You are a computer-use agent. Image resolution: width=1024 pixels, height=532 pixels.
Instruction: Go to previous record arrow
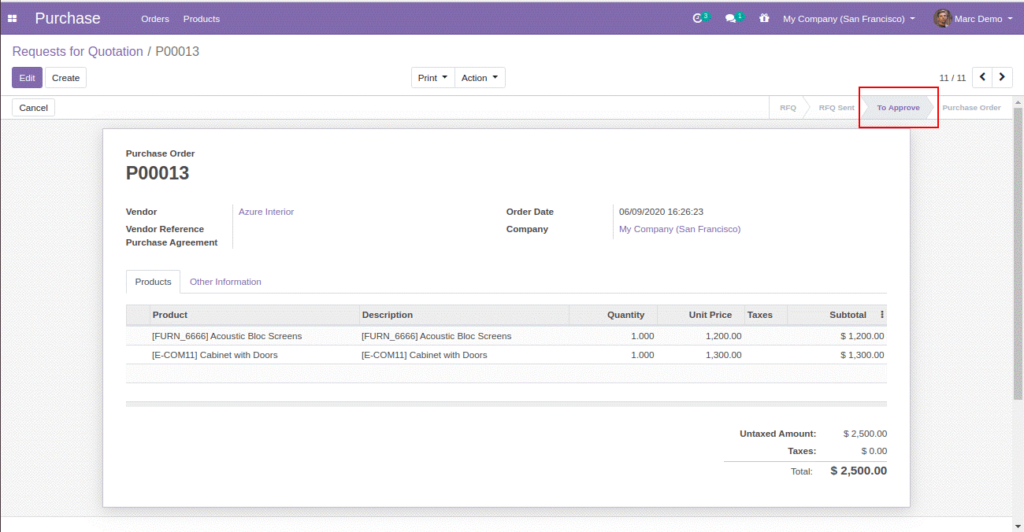982,77
